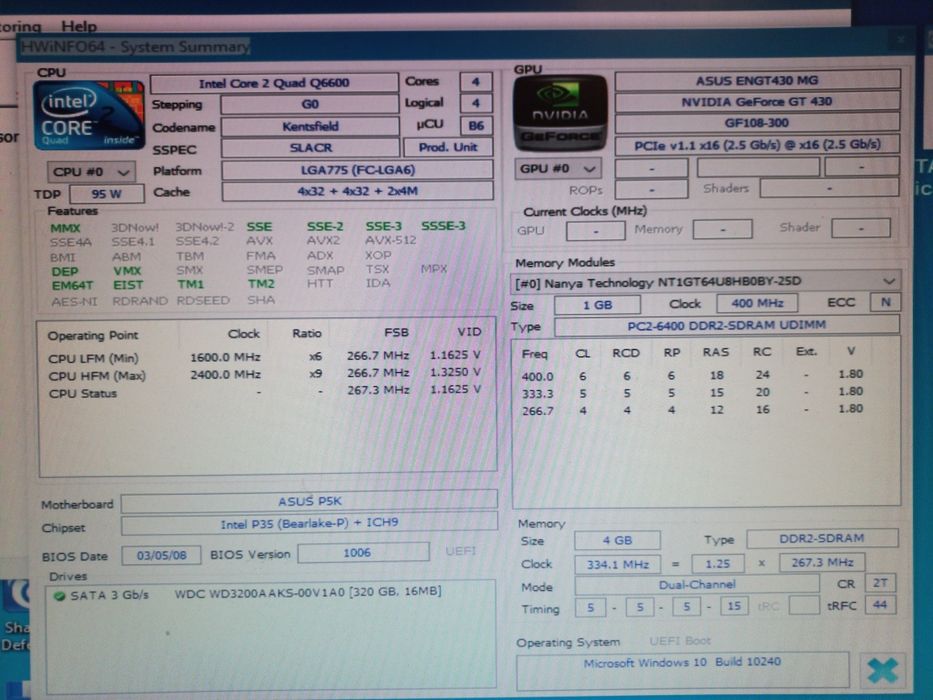The height and width of the screenshot is (700, 933).
Task: Click the Intel Core 2 Quad logo
Action: [89, 115]
